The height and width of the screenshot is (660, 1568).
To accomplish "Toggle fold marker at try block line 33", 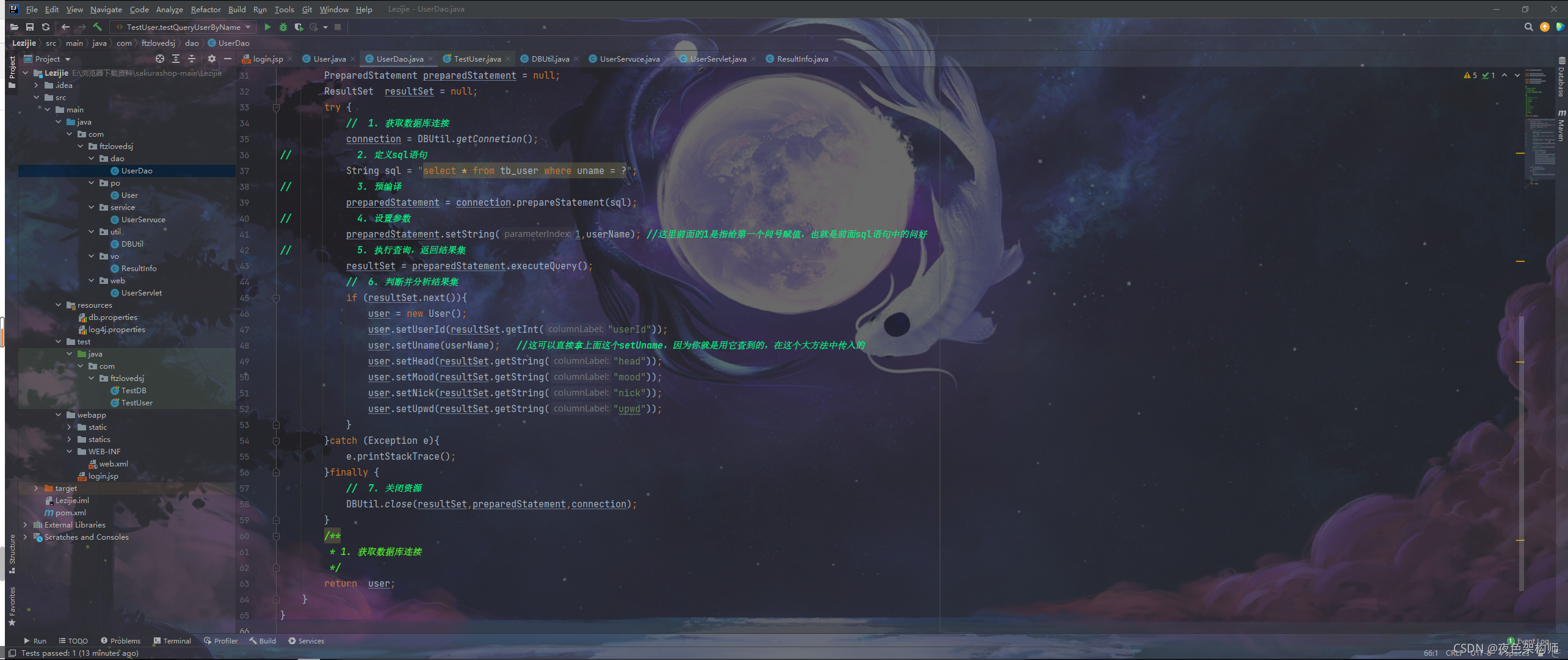I will pos(276,107).
